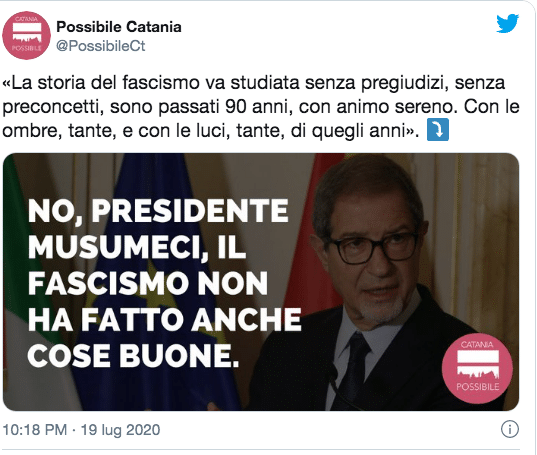Click the 'NO, PRESIDENTE' headline text in the image
This screenshot has width=537, height=455.
(x=158, y=211)
